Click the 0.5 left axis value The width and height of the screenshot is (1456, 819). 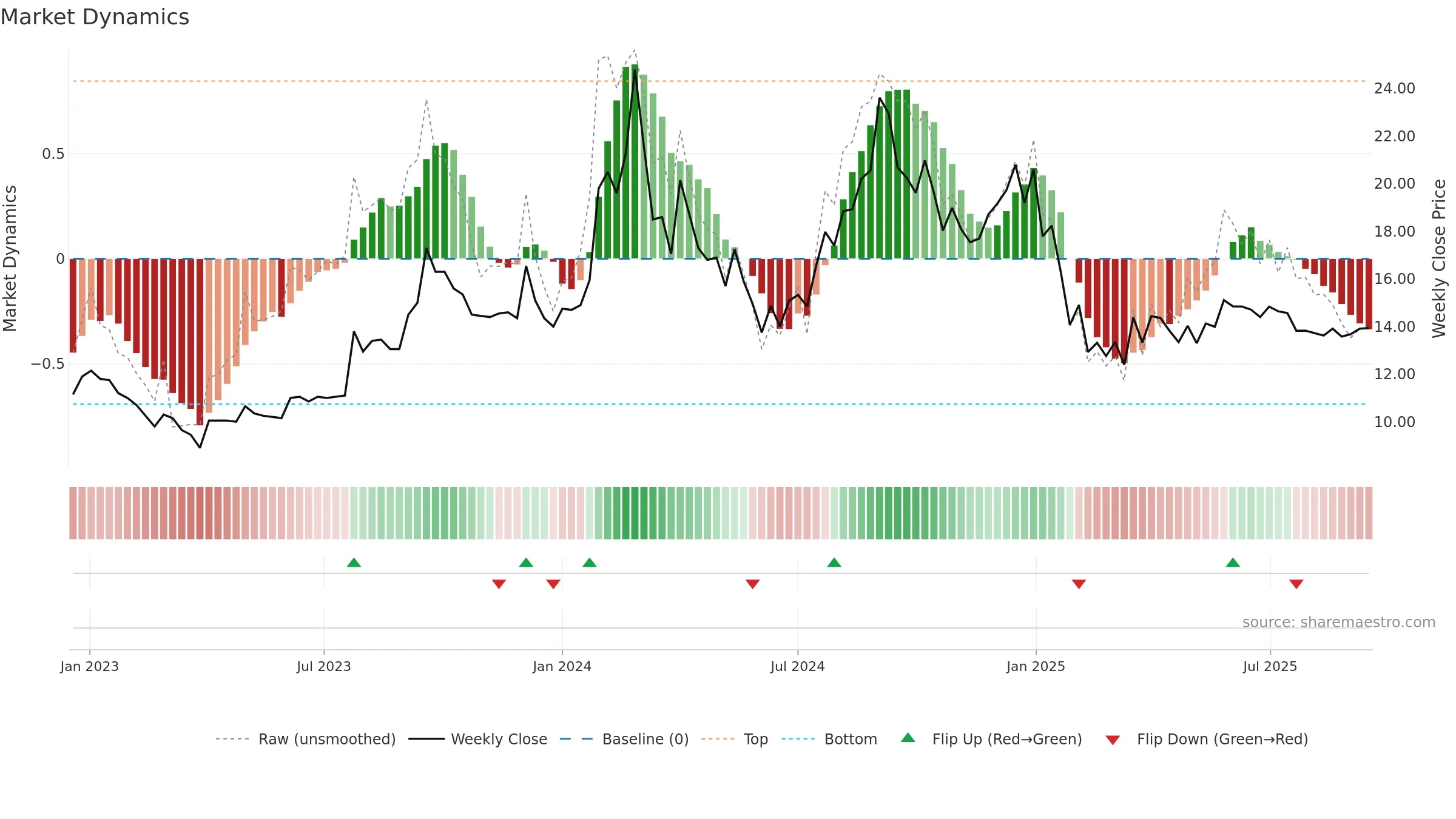coord(53,154)
